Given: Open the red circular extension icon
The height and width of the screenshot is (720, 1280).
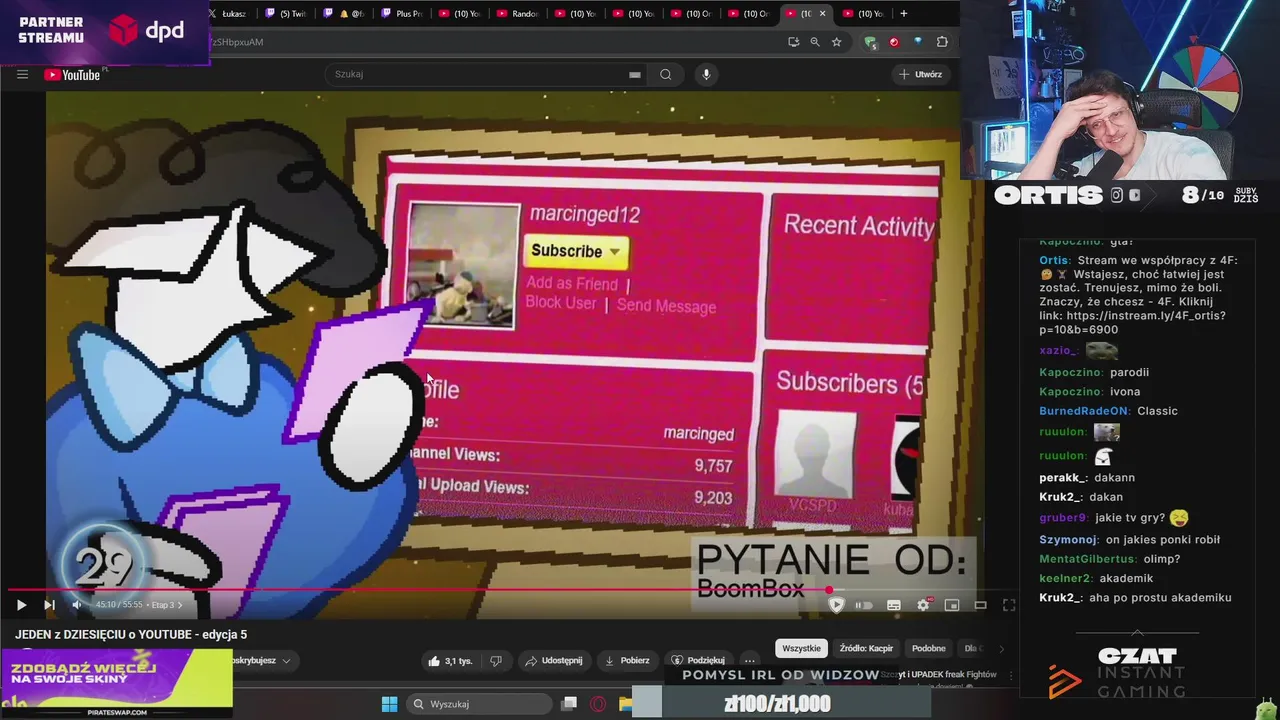Looking at the screenshot, I should [x=894, y=42].
